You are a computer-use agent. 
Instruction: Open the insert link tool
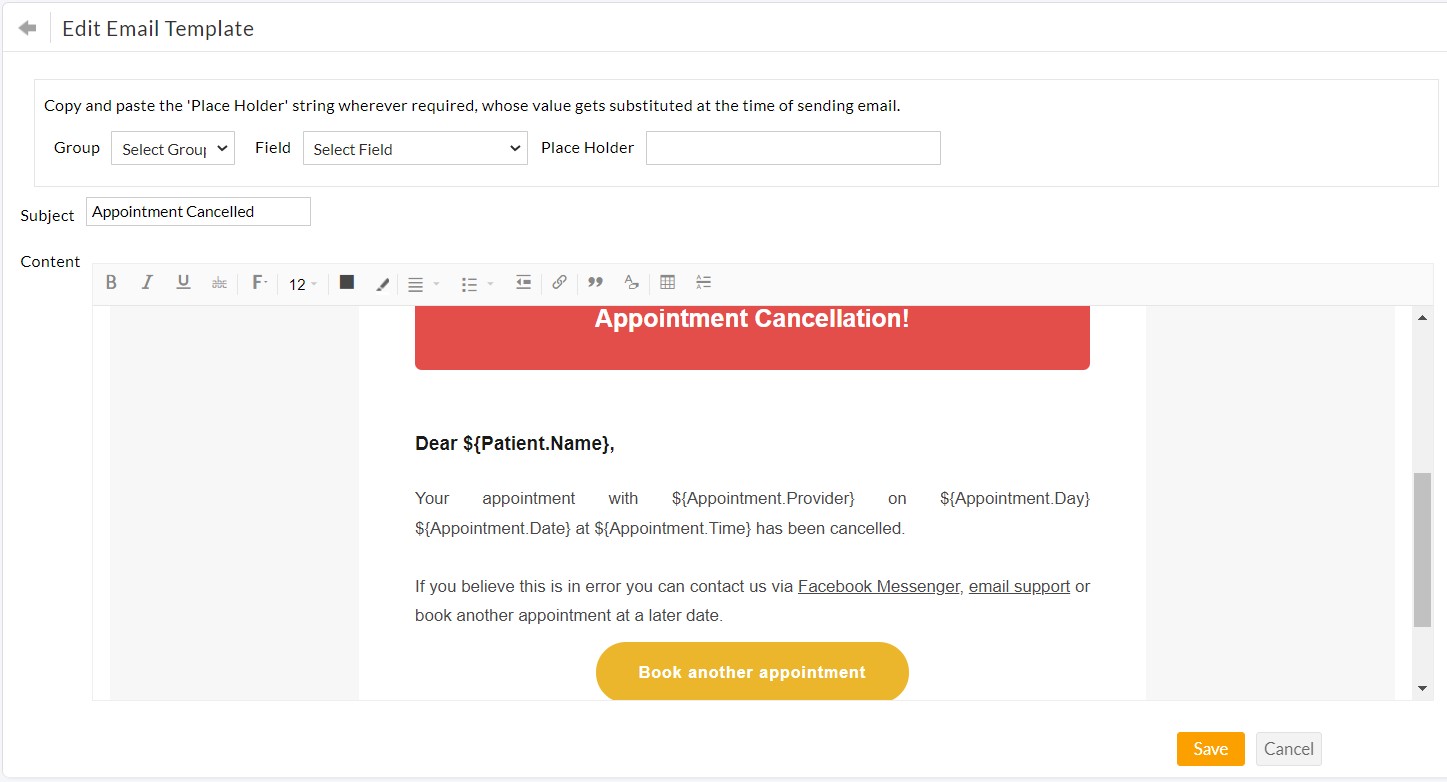[x=559, y=282]
